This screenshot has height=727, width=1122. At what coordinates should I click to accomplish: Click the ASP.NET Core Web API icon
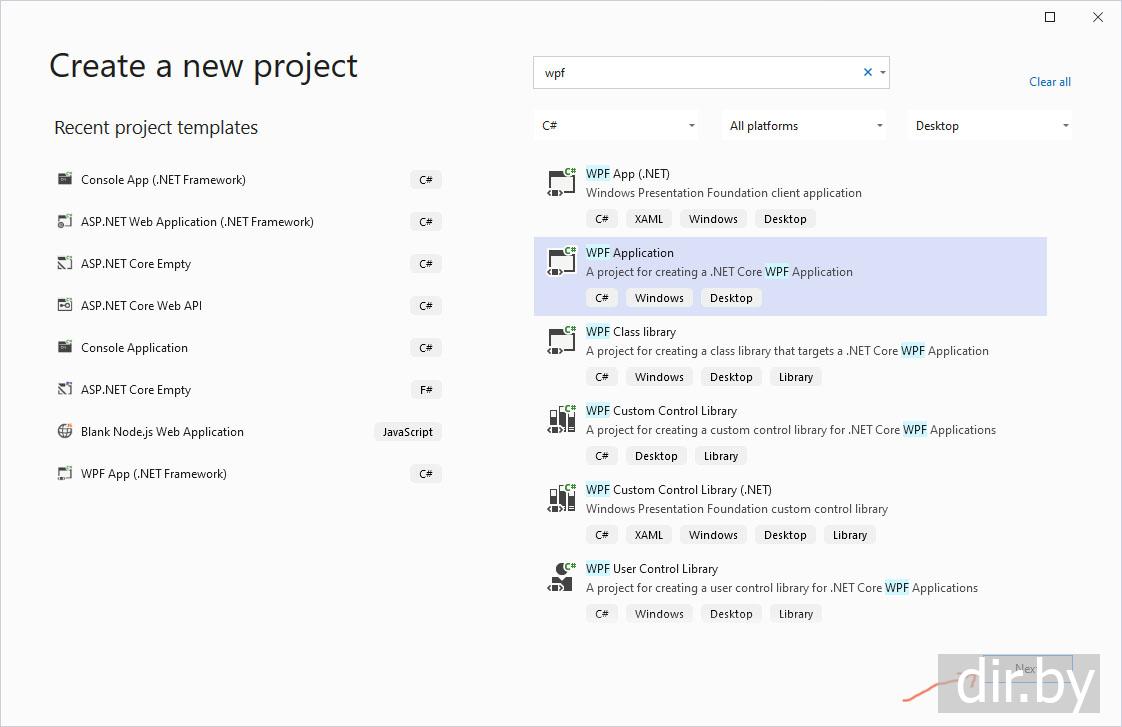tap(65, 306)
